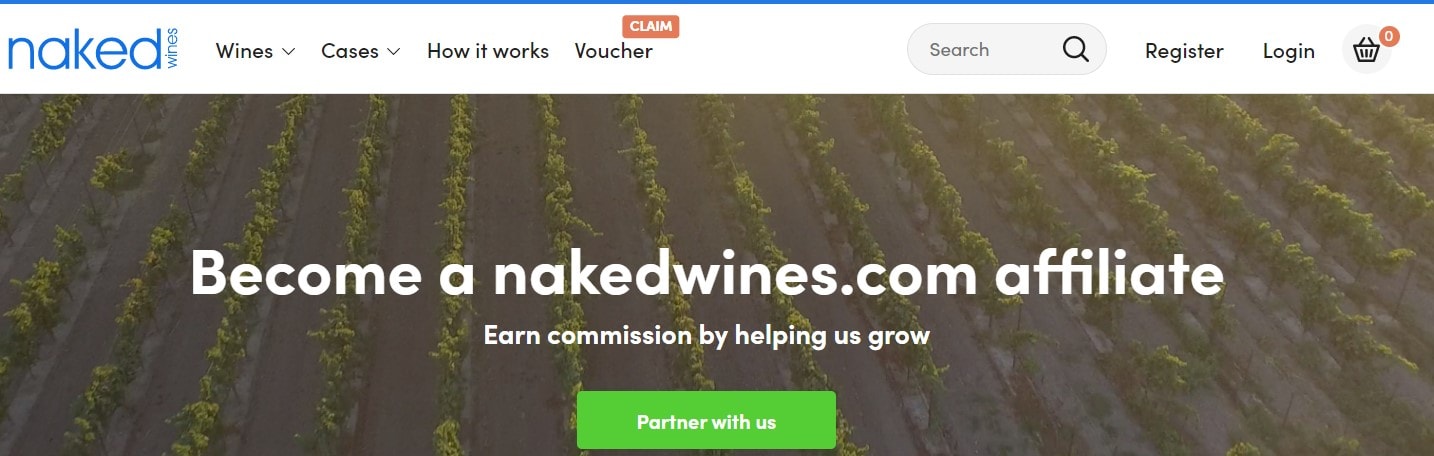Open the Register link
The width and height of the screenshot is (1434, 456).
click(x=1184, y=51)
